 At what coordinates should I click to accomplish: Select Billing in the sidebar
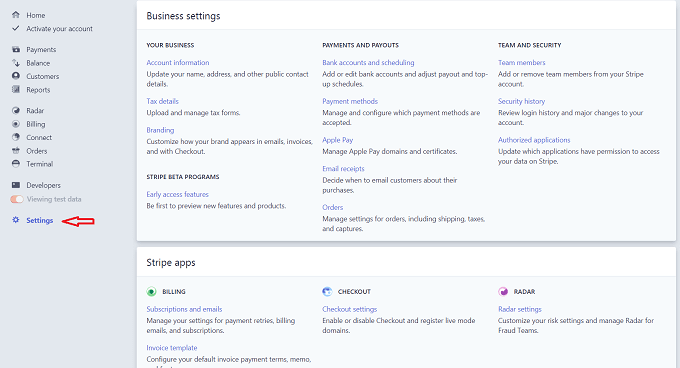point(36,124)
